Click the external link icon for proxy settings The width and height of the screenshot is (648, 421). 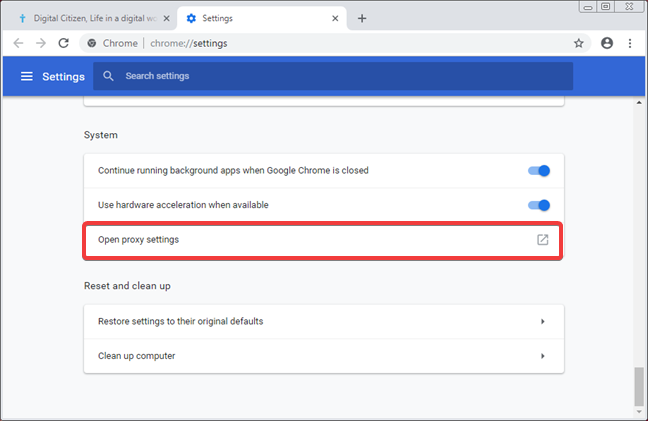(x=543, y=240)
